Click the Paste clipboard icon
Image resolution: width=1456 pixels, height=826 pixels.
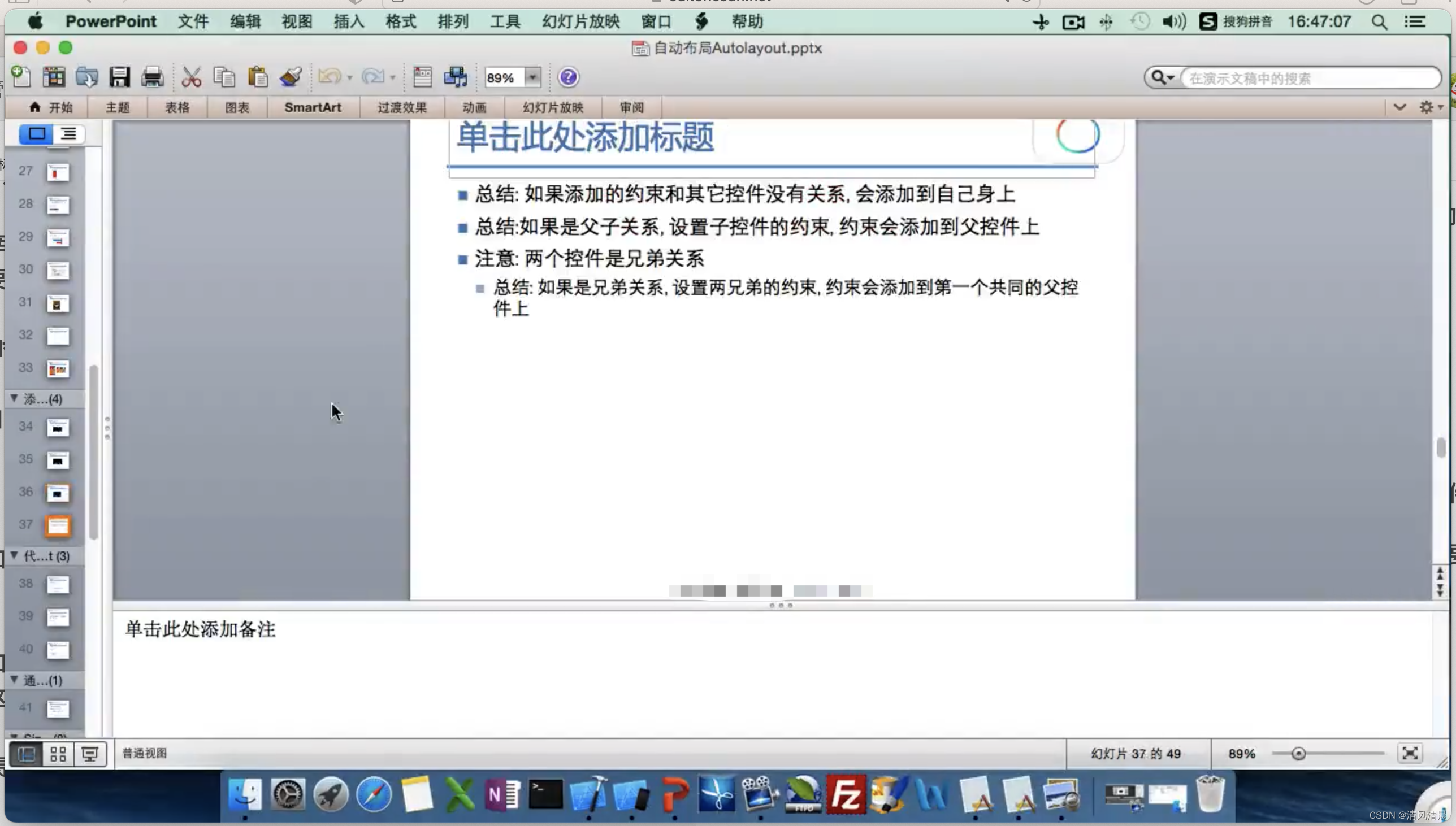coord(258,77)
